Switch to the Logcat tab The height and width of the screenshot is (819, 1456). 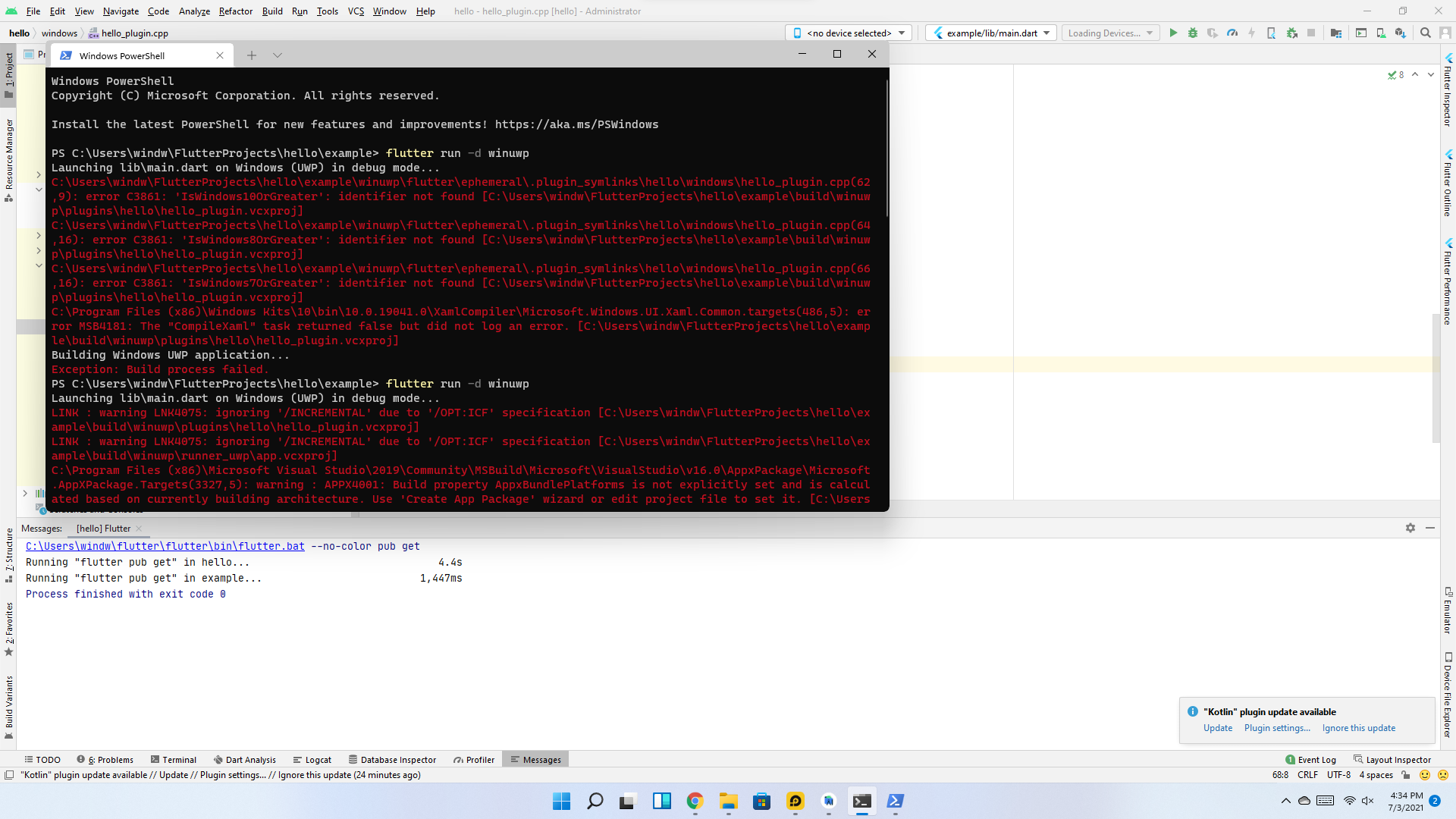coord(318,759)
